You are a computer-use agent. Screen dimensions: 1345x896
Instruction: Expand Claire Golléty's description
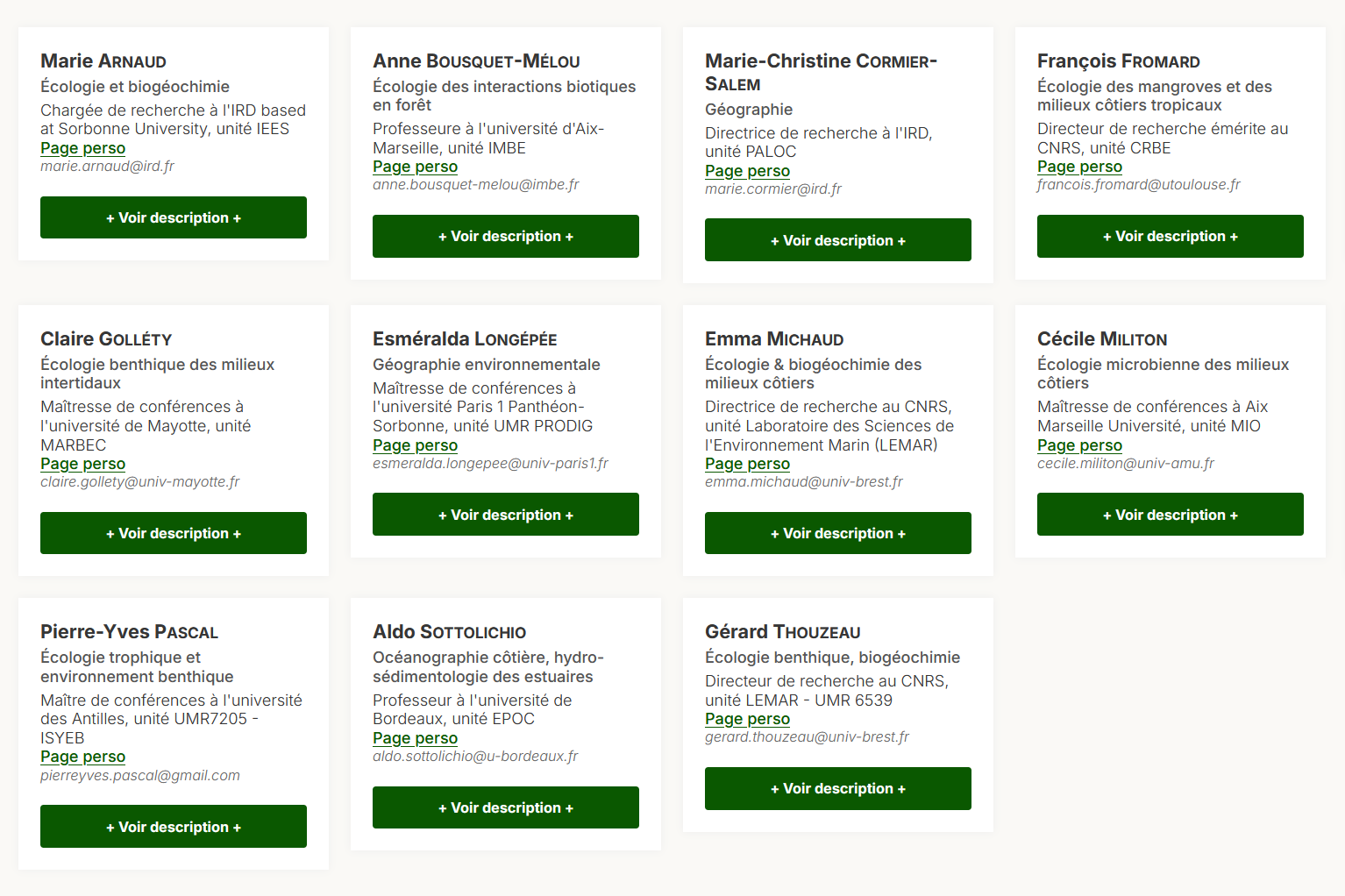174,533
